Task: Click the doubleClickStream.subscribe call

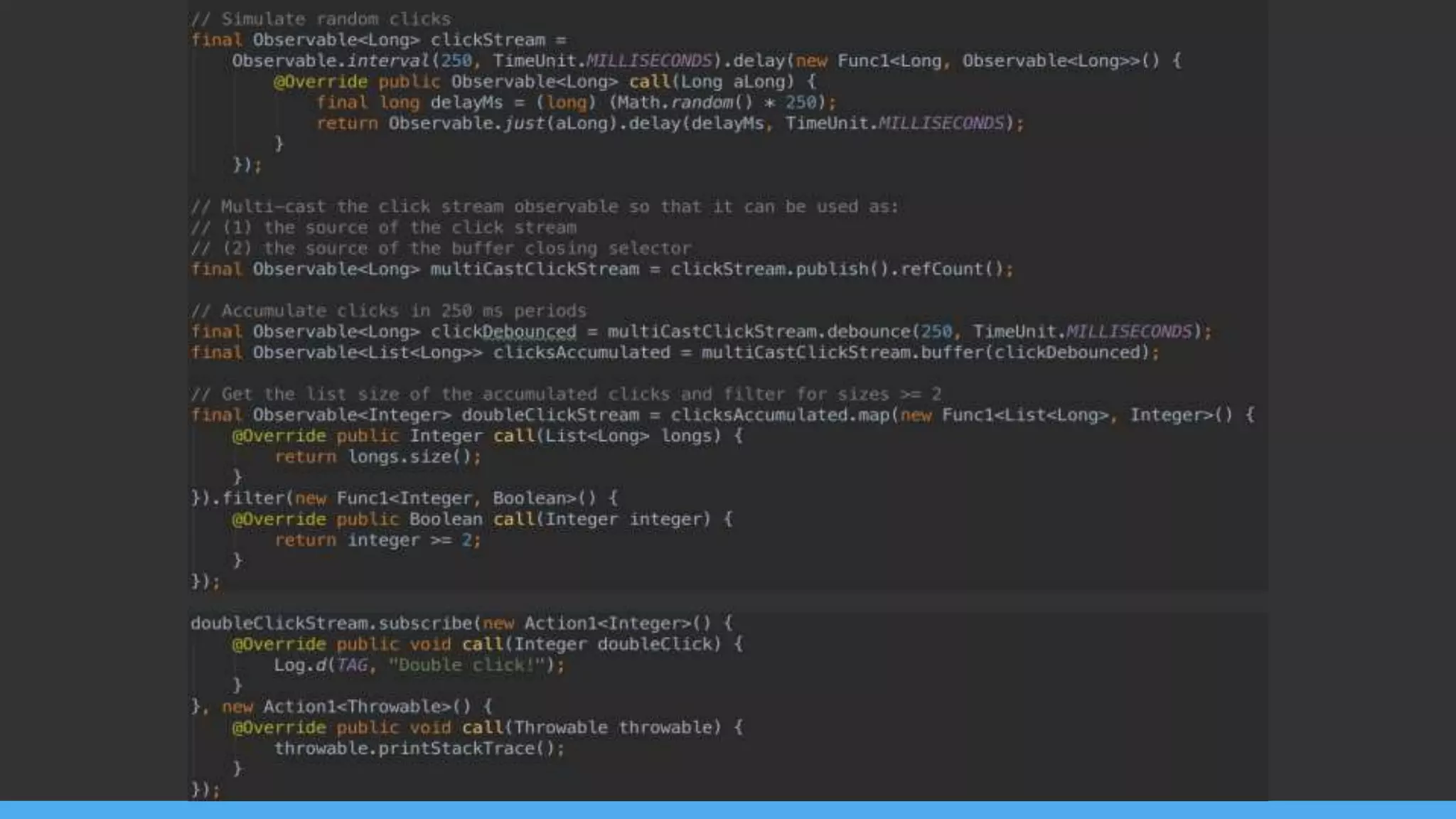Action: point(331,623)
